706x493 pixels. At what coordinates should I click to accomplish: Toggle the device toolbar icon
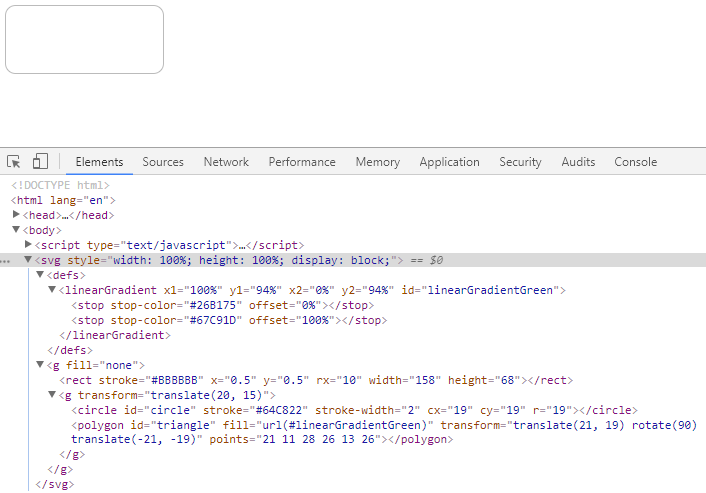(x=40, y=161)
